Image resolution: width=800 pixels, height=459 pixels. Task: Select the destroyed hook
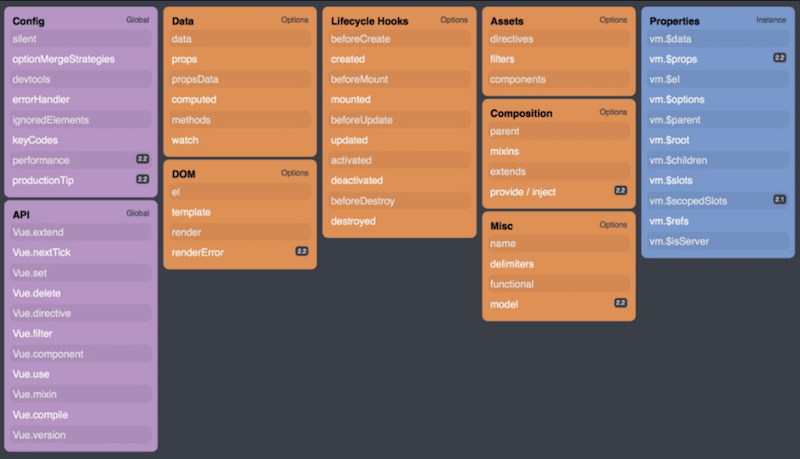coord(399,221)
